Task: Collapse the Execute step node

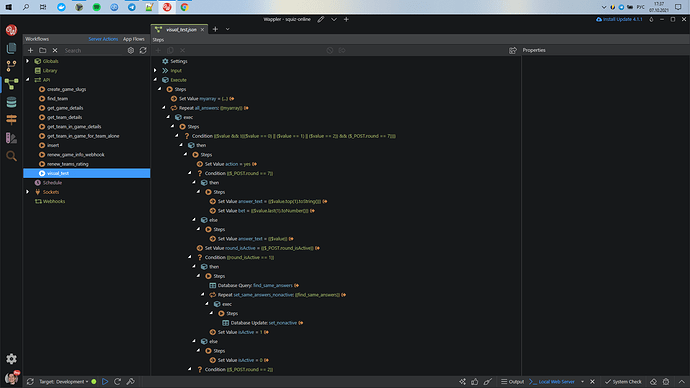Action: point(155,80)
